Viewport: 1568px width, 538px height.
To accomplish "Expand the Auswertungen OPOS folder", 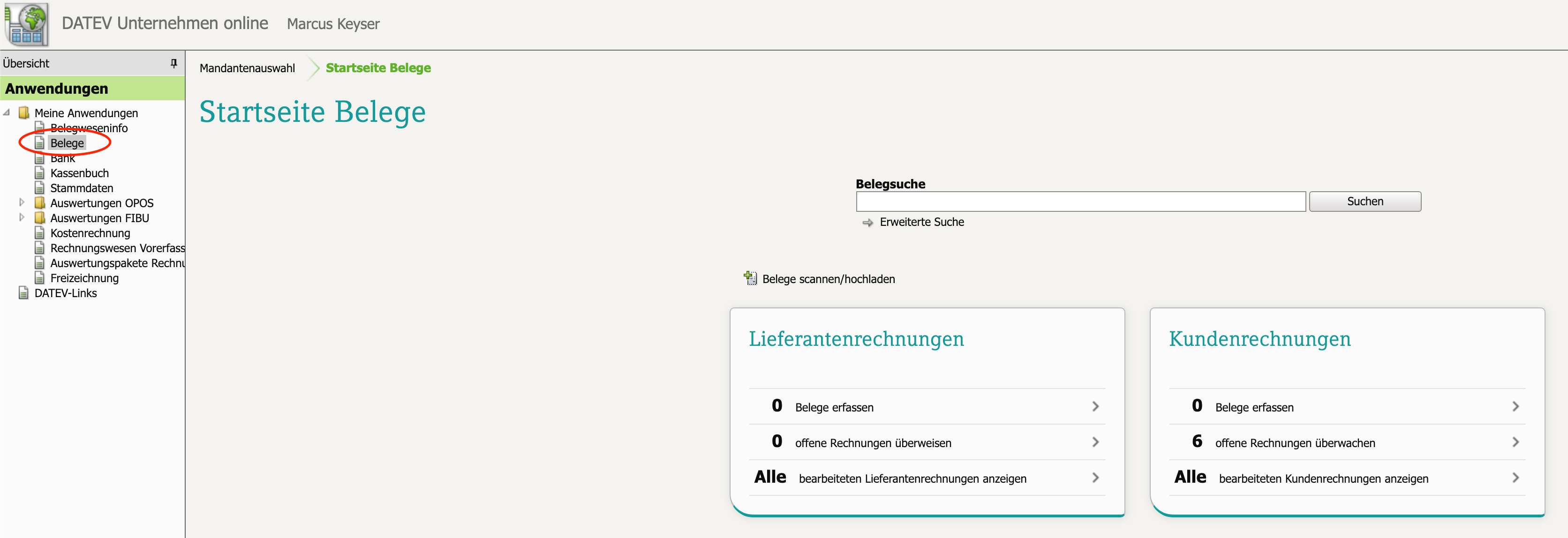I will coord(22,202).
